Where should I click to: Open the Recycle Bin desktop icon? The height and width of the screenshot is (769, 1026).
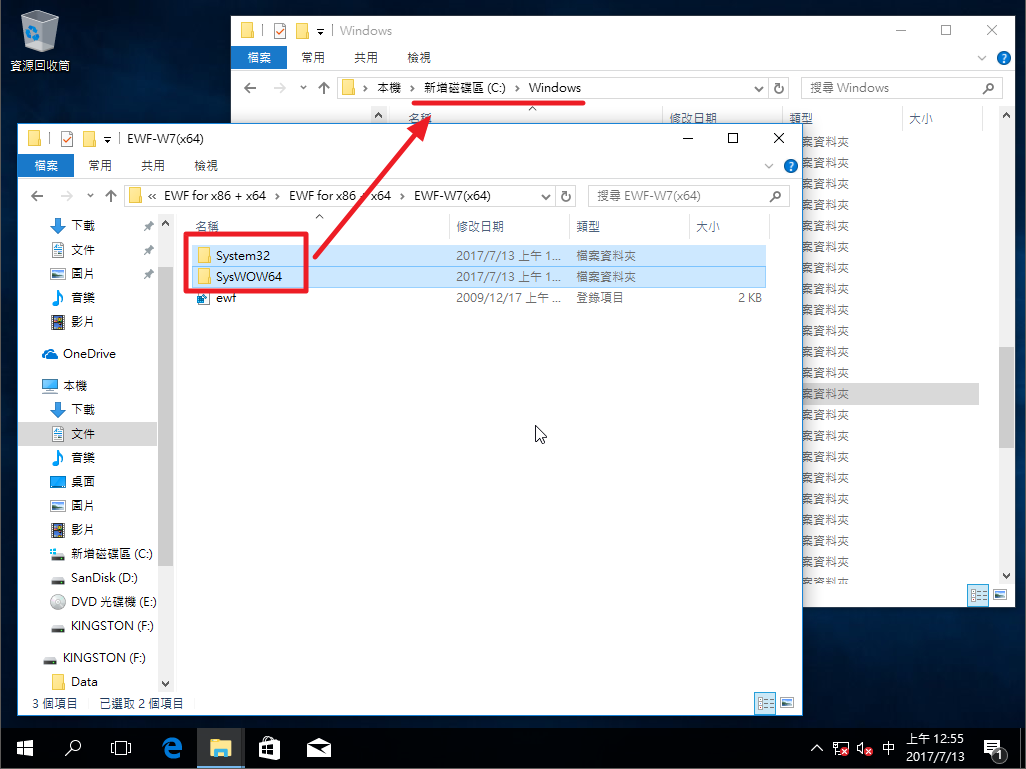(x=39, y=38)
